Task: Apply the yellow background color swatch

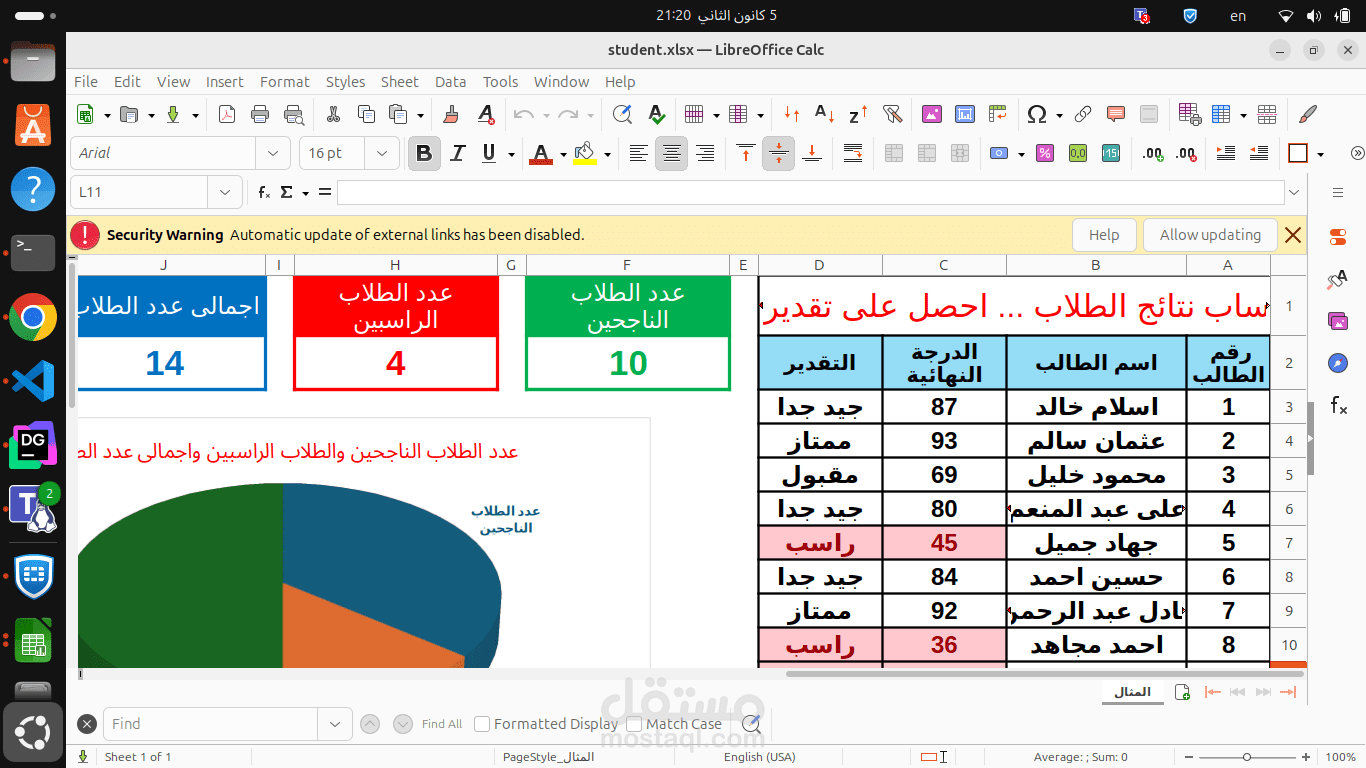Action: tap(585, 154)
